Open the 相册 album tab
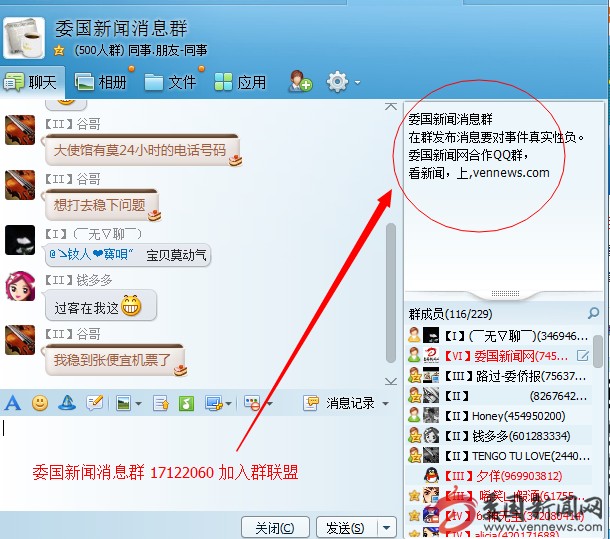This screenshot has width=610, height=539. 102,83
